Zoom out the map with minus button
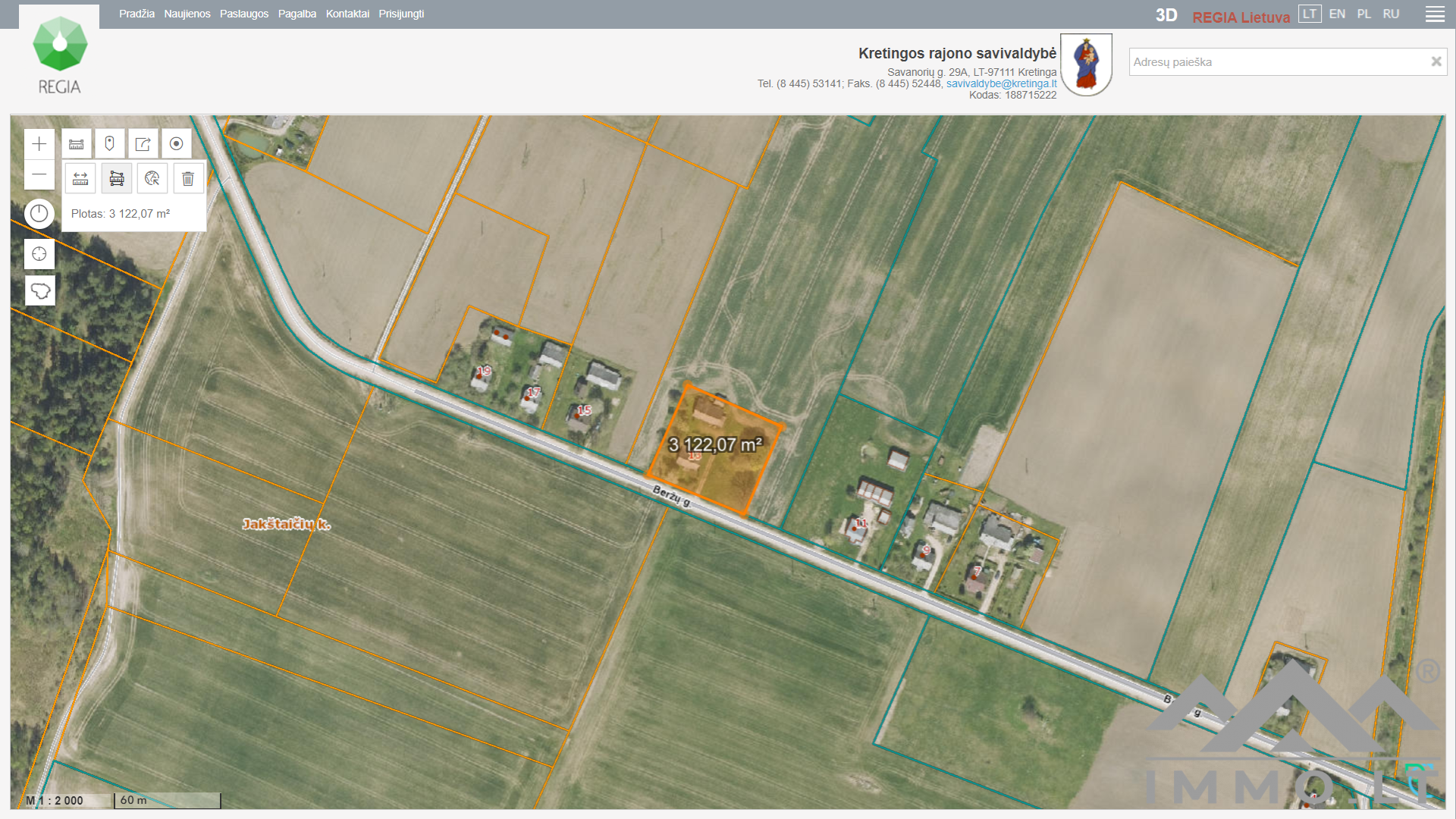 [39, 174]
